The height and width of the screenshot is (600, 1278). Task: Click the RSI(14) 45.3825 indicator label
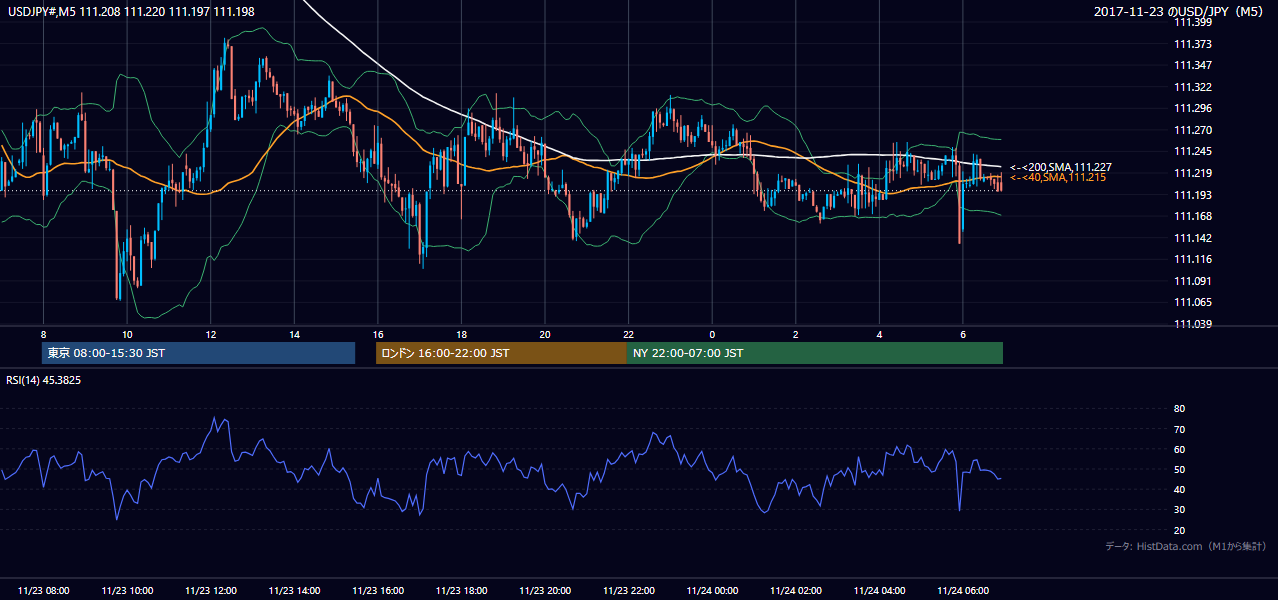coord(44,380)
